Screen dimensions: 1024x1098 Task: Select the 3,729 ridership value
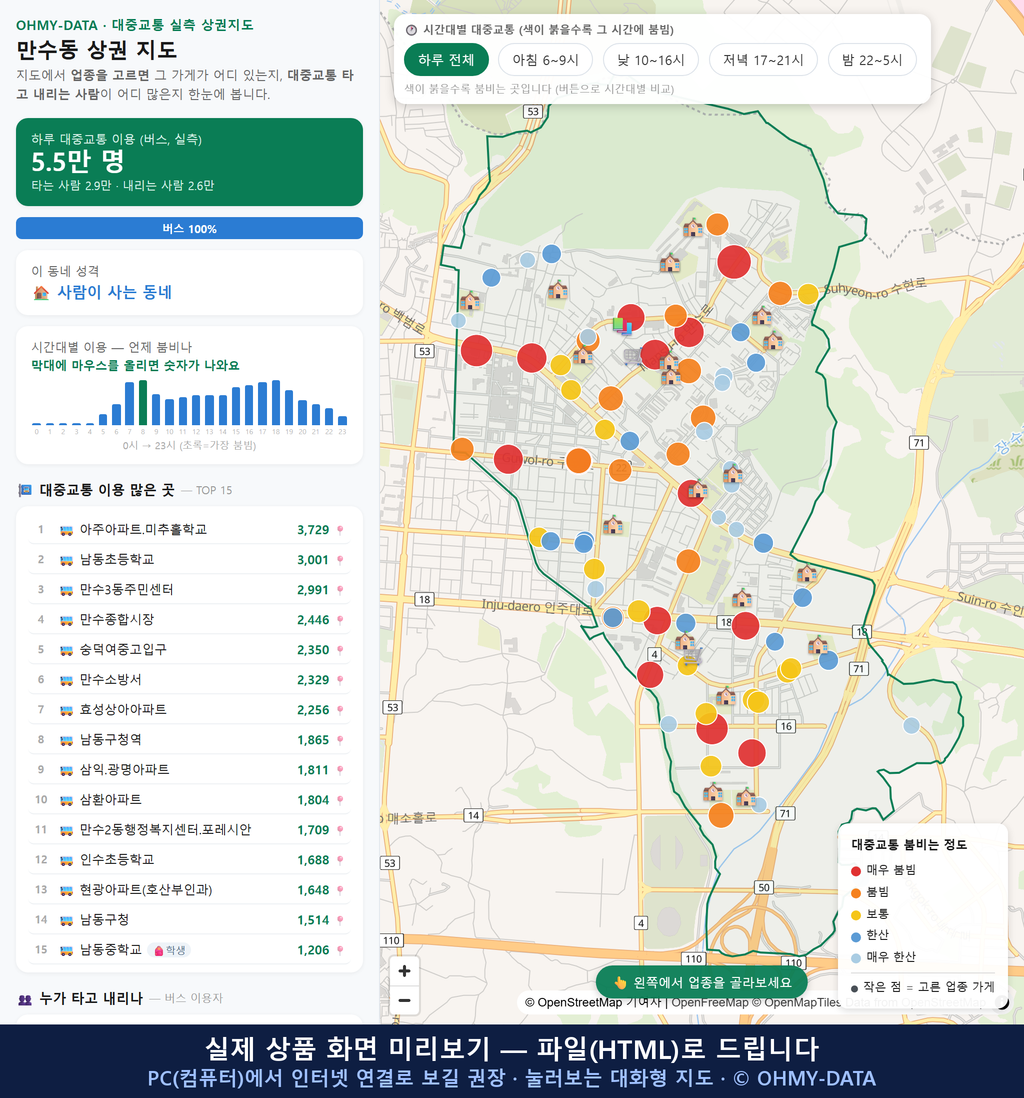tap(313, 530)
